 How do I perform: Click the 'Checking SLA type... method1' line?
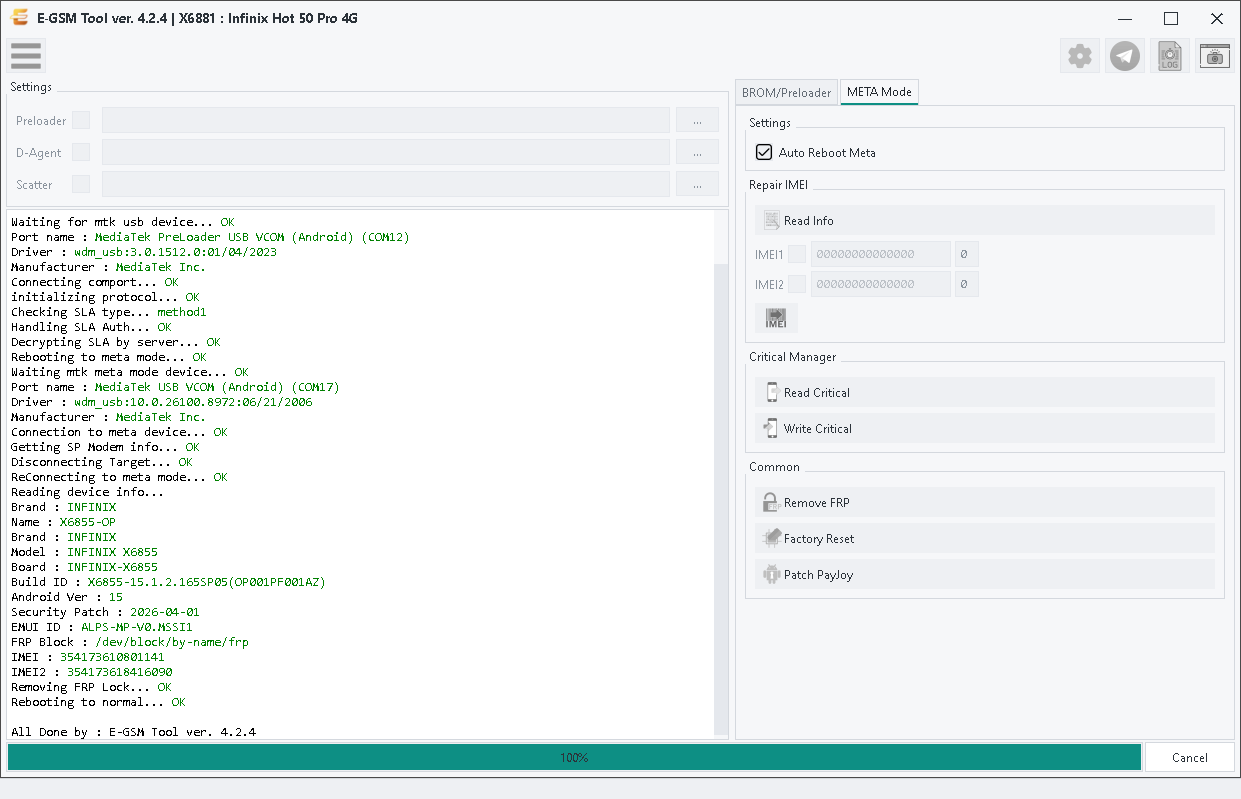click(x=108, y=312)
